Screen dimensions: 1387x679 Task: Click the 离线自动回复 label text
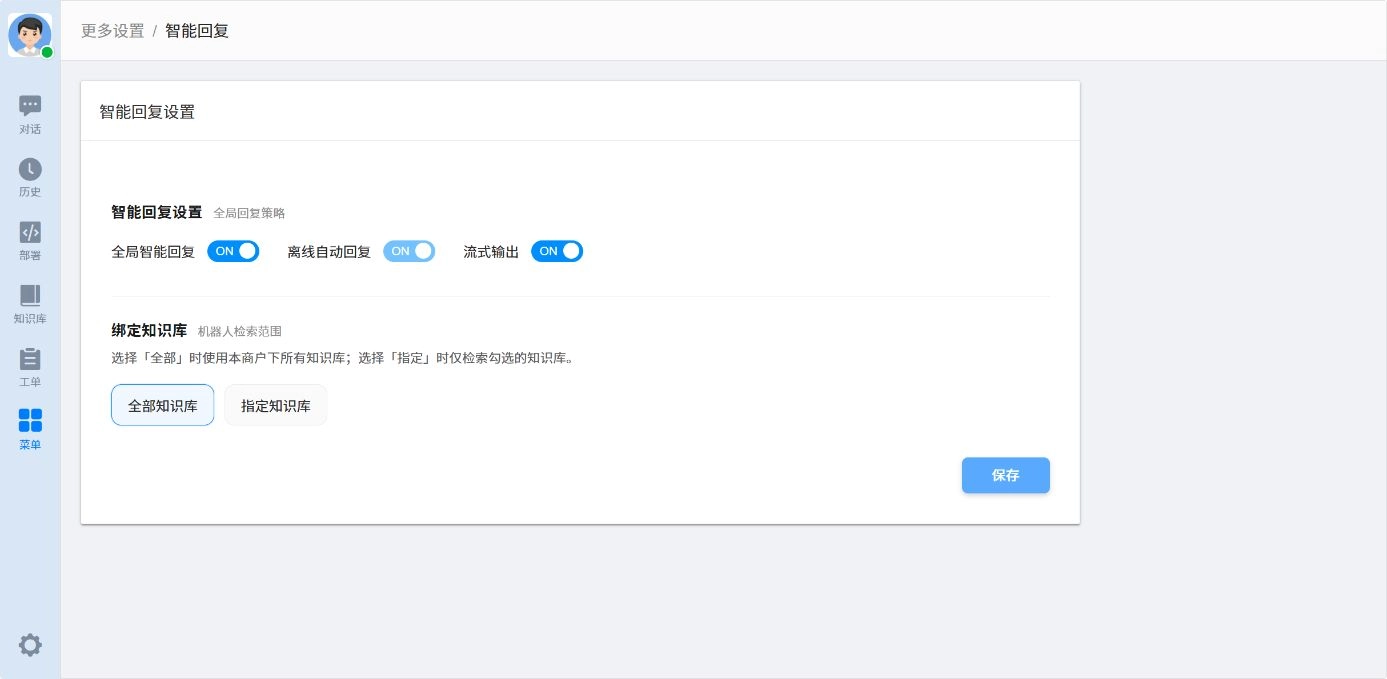(x=329, y=252)
